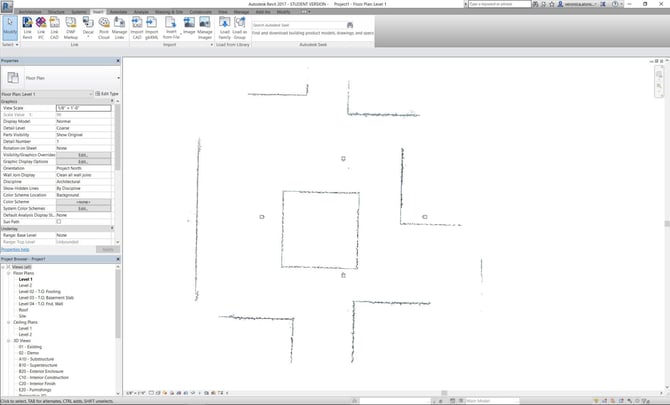This screenshot has height=405, width=670.
Task: Open the Floor Plan type selector dropdown
Action: click(117, 78)
